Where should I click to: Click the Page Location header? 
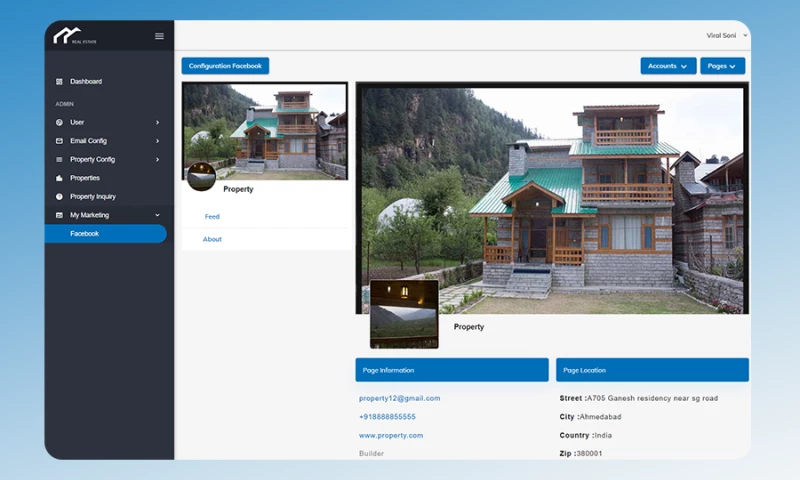tap(653, 370)
